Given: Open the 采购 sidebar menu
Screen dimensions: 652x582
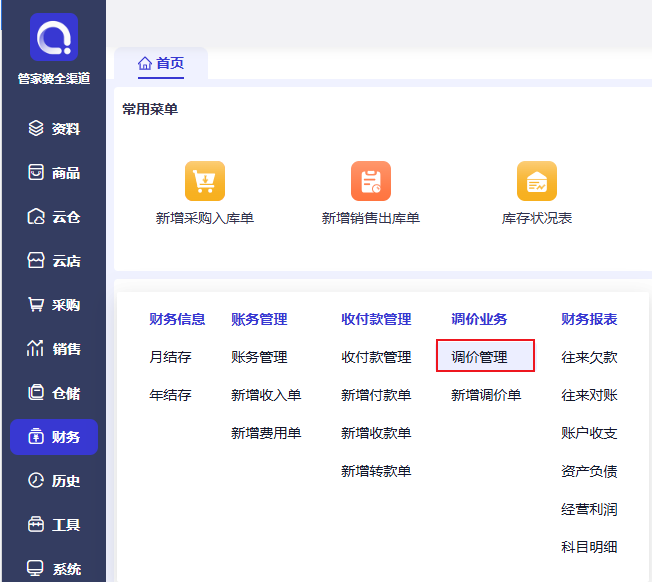Looking at the screenshot, I should pyautogui.click(x=54, y=305).
